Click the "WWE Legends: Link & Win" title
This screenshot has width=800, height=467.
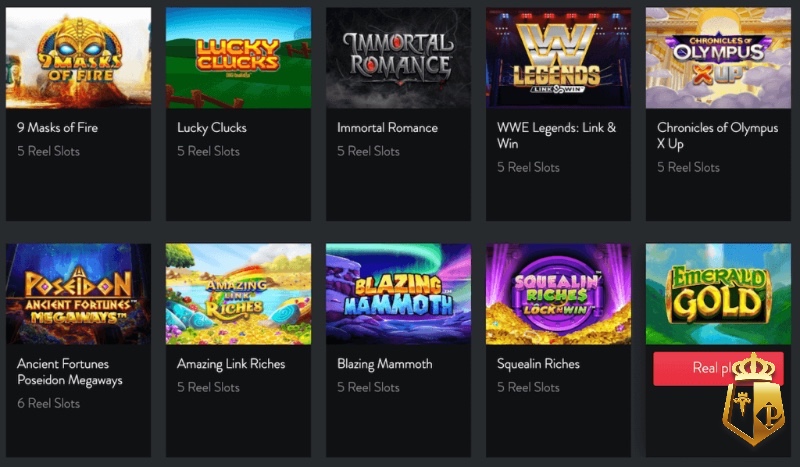[x=557, y=136]
